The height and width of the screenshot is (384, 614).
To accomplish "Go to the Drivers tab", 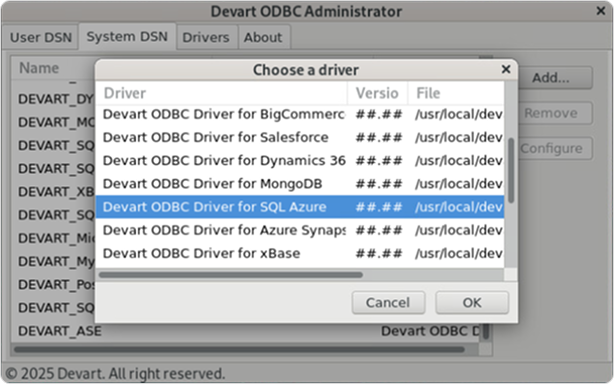I will [206, 37].
